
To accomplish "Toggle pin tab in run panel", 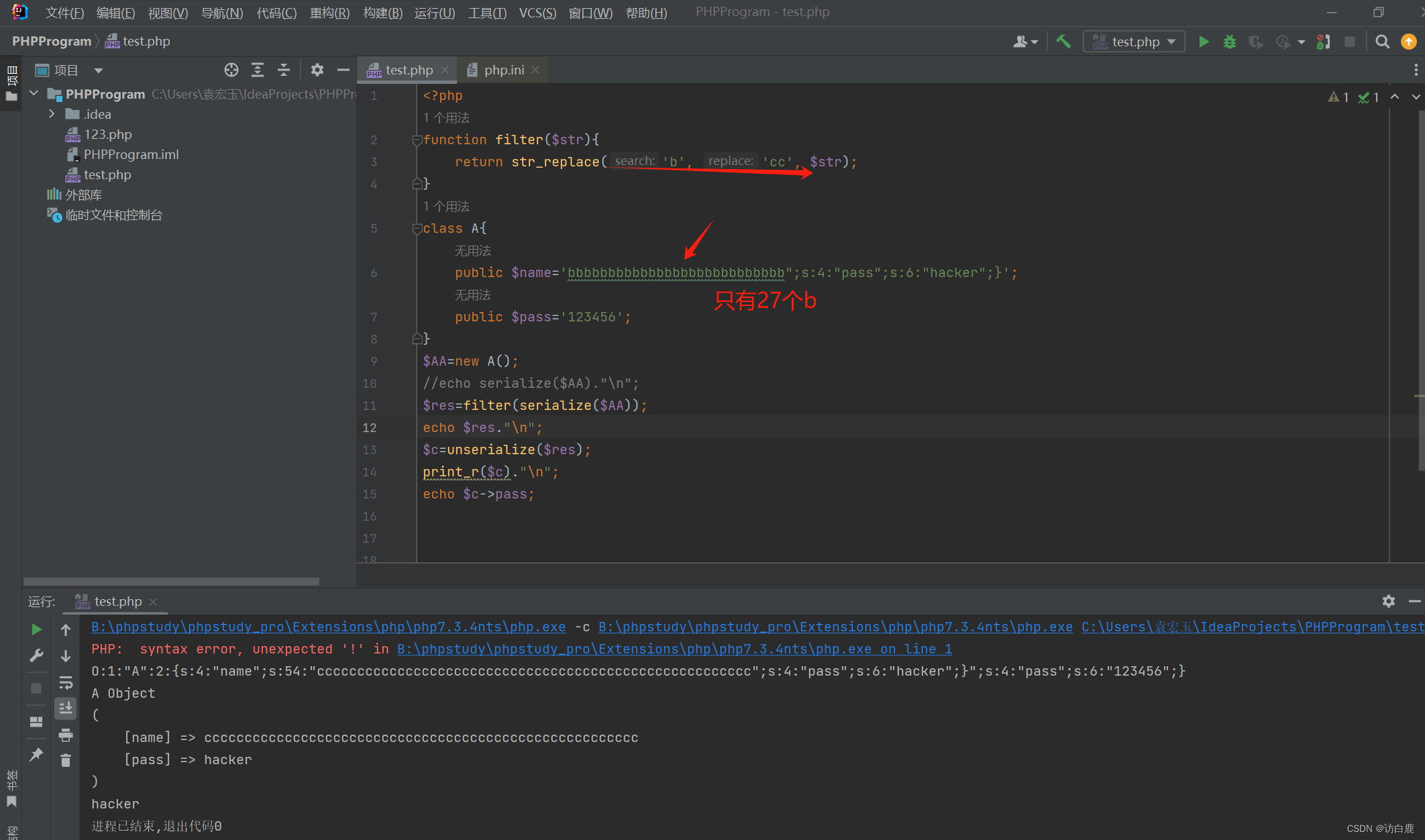I will 36,755.
